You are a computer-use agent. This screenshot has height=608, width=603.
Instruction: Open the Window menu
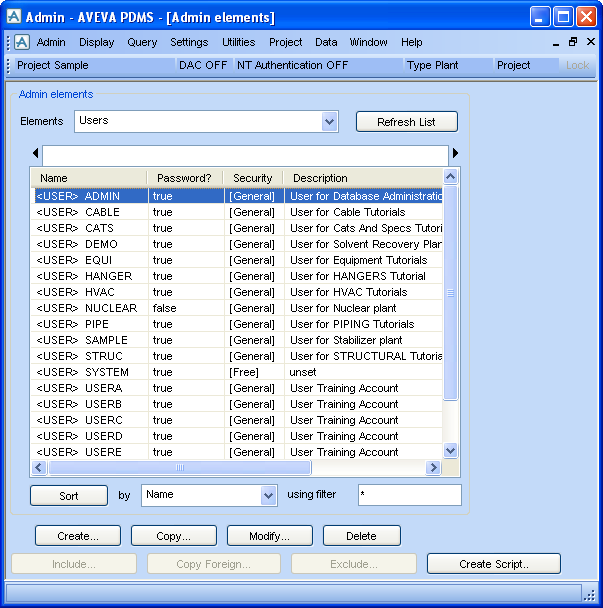(368, 42)
